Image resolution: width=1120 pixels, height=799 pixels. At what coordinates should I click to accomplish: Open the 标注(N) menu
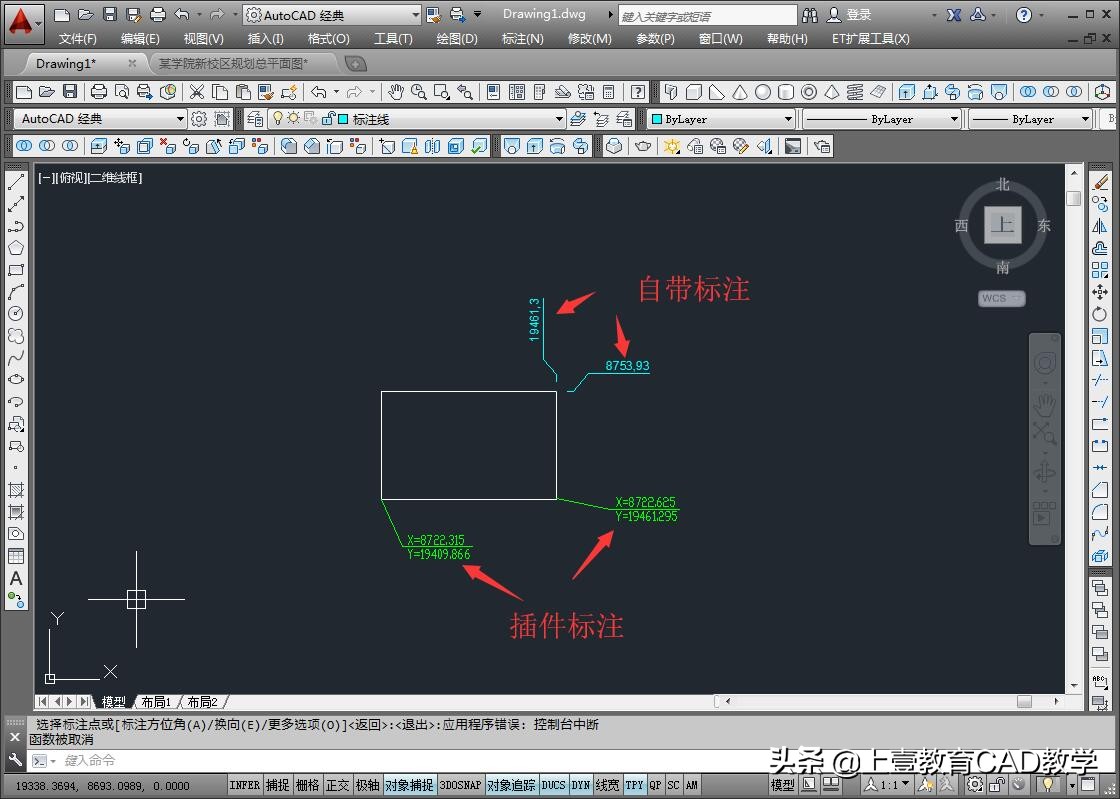click(x=523, y=39)
